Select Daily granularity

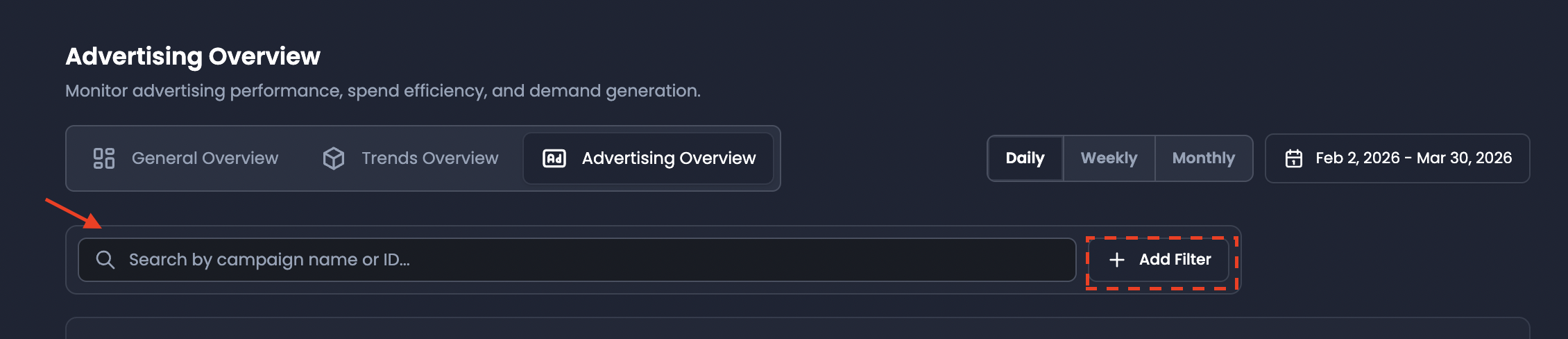[x=1025, y=158]
